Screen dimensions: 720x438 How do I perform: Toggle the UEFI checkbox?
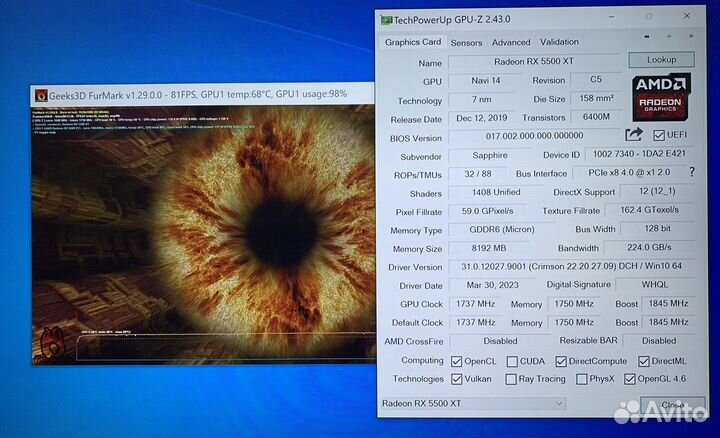[659, 135]
